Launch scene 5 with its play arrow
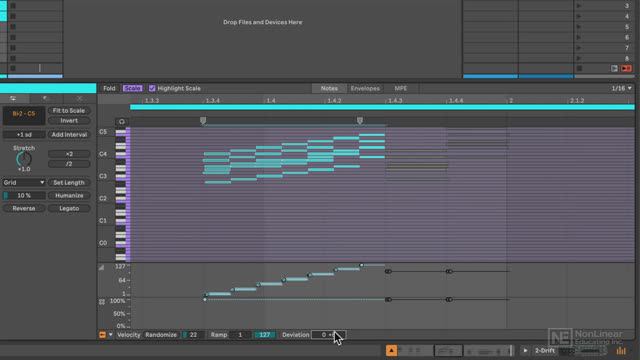Screen dimensions: 640x360 click(x=578, y=27)
